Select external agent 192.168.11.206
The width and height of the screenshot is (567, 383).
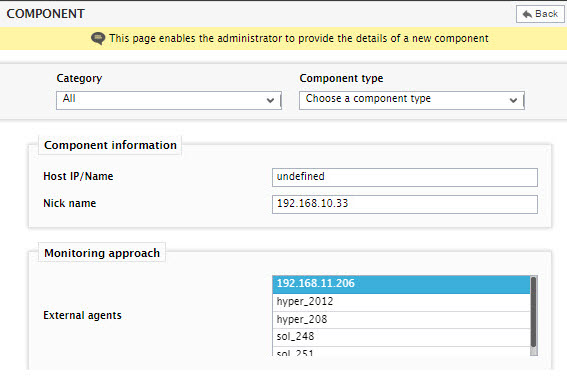click(401, 284)
